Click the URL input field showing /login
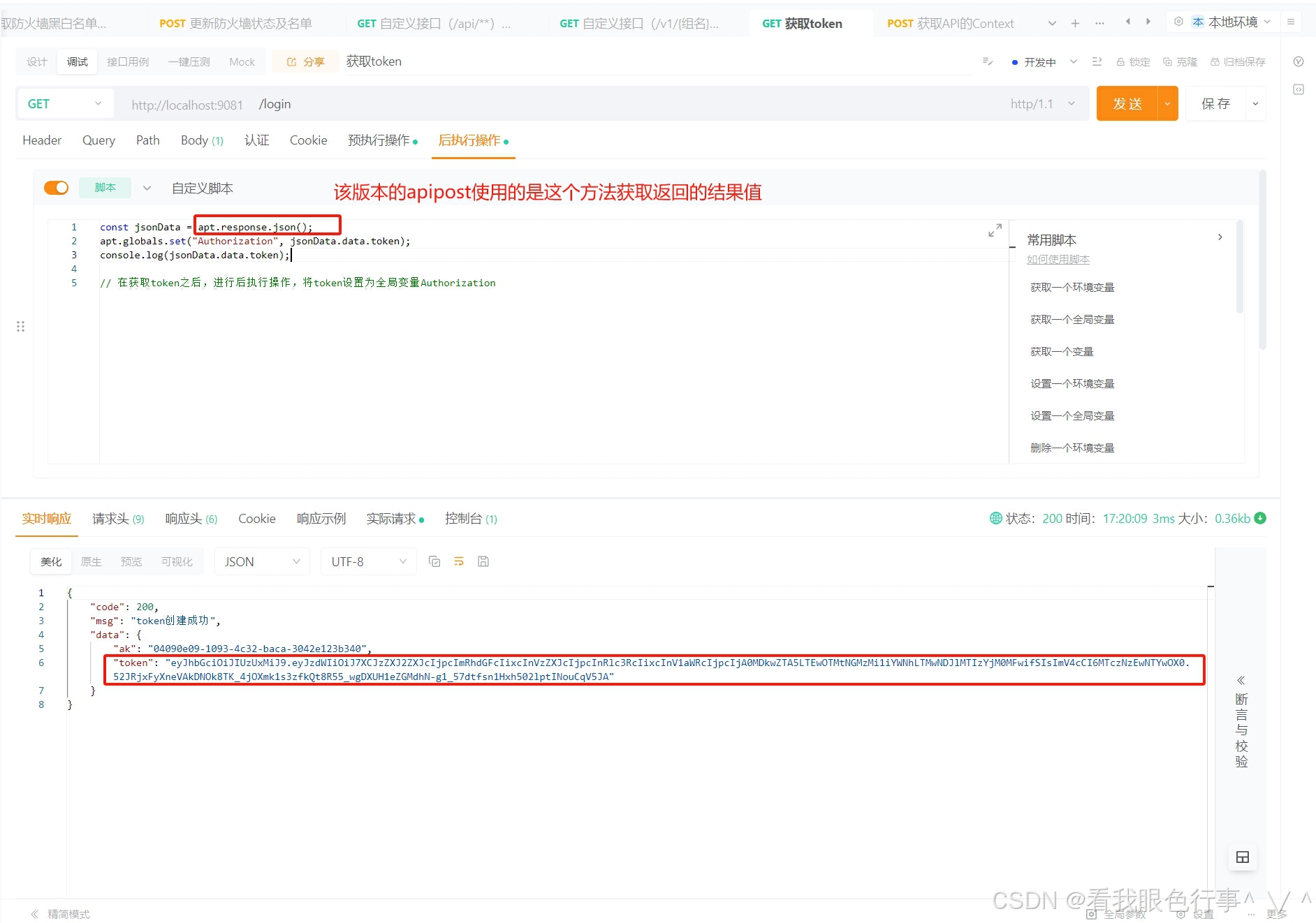This screenshot has width=1316, height=923. [349, 103]
